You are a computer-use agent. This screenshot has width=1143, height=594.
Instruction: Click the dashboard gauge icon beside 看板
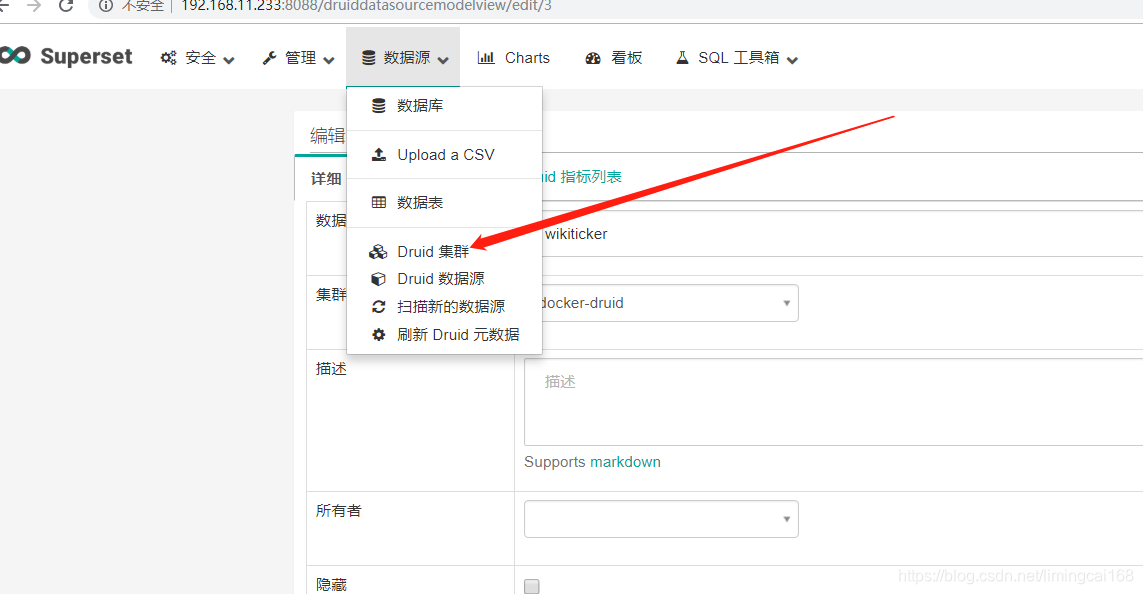(x=593, y=58)
